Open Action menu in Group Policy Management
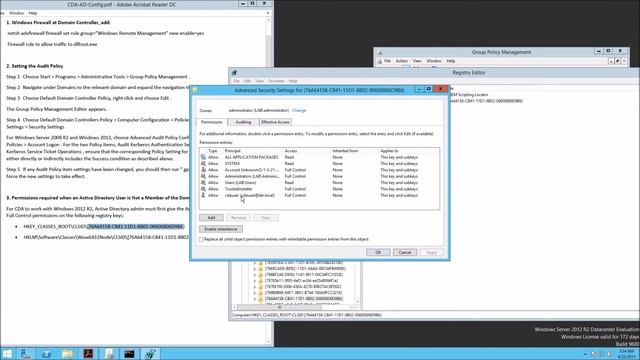The width and height of the screenshot is (640, 360). point(402,61)
